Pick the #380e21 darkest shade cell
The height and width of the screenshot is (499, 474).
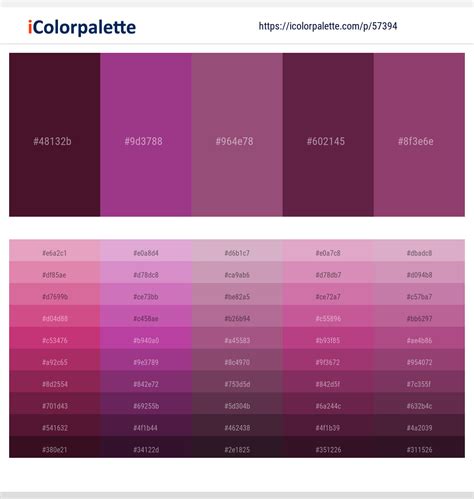(55, 447)
